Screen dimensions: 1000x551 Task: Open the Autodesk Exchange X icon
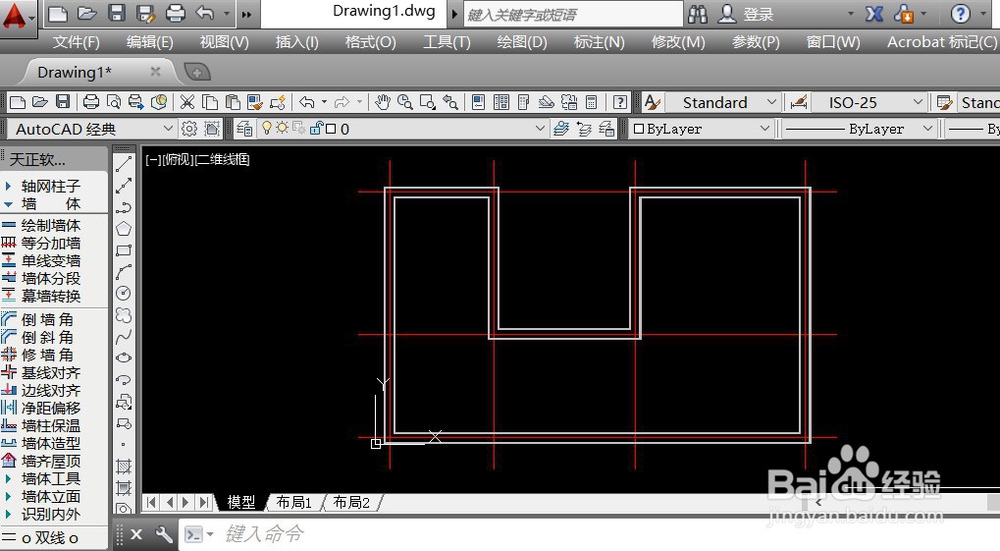874,14
